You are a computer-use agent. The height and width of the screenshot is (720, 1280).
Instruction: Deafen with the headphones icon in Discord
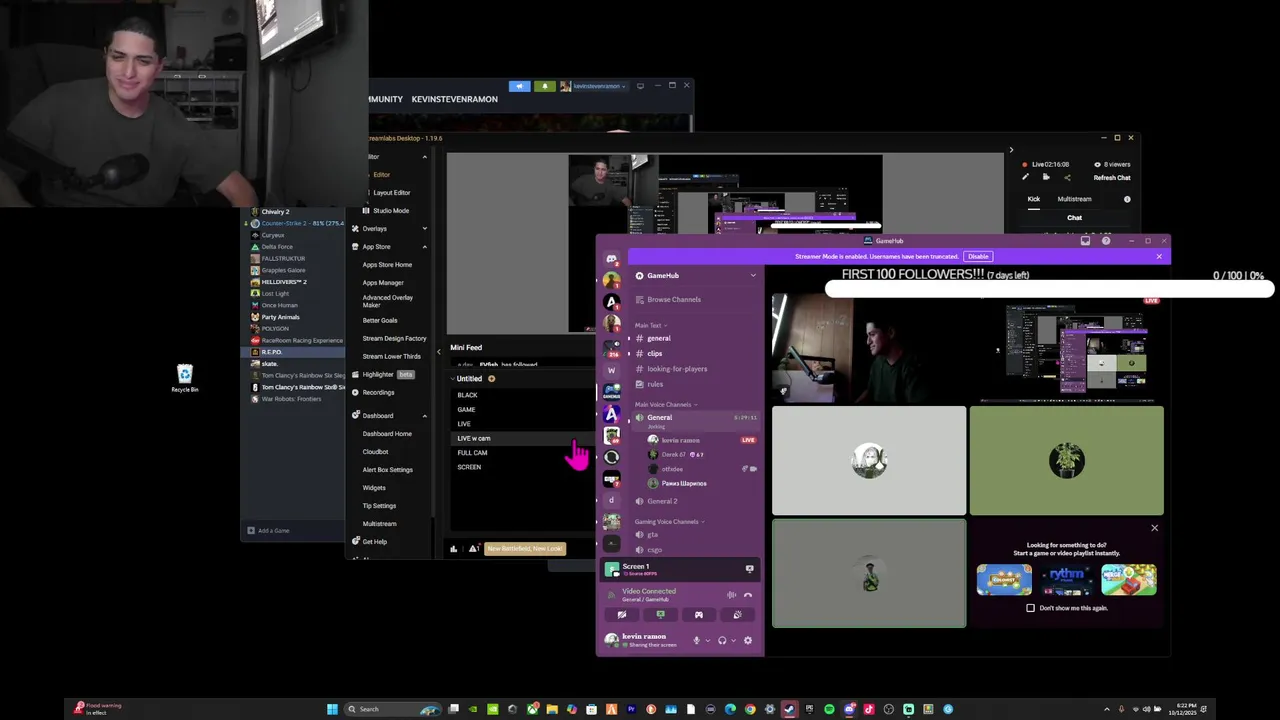click(x=722, y=640)
